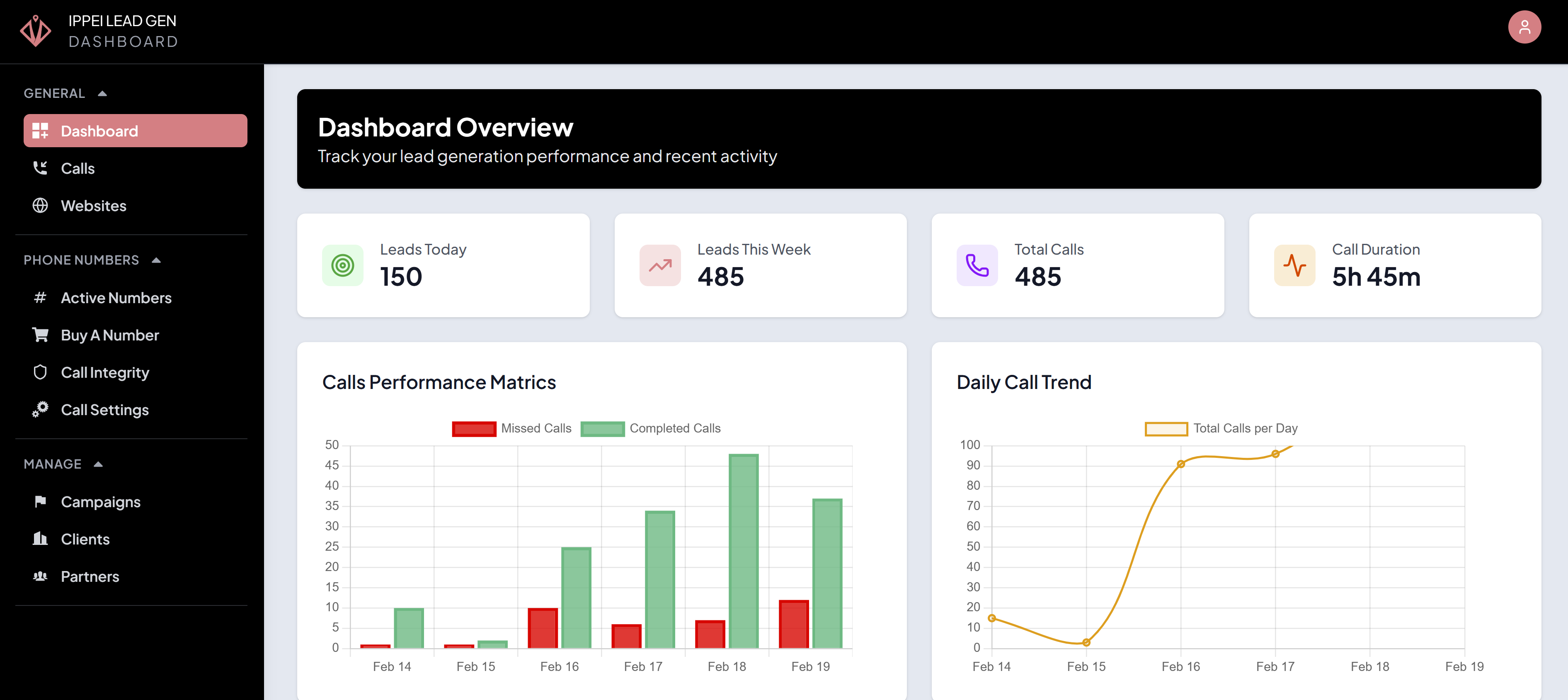The height and width of the screenshot is (700, 1568).
Task: Open the Clients page
Action: 85,539
